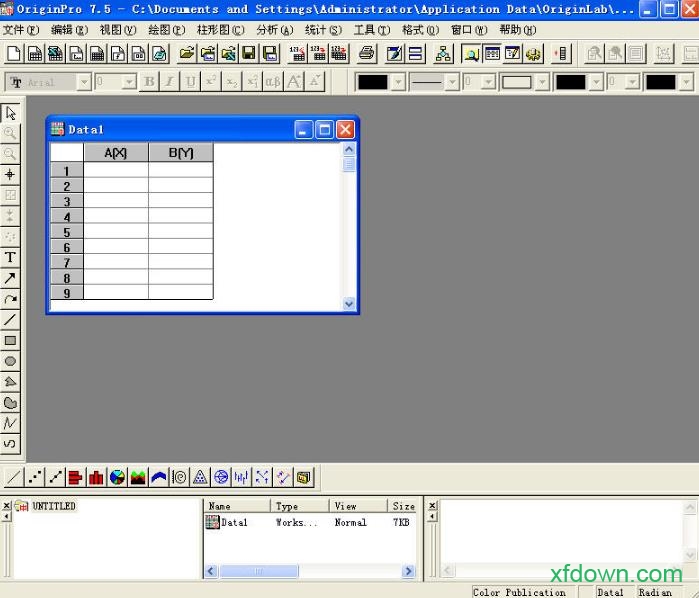
Task: Plot a High-Low-Close chart
Action: (x=242, y=478)
